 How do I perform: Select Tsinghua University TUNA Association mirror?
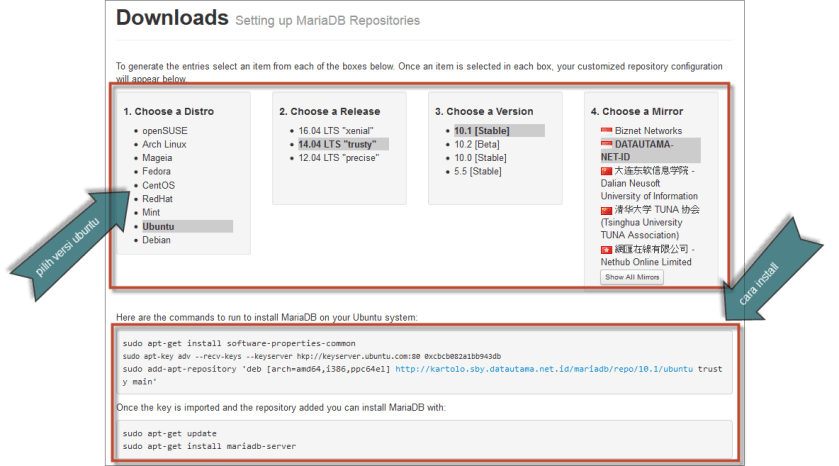point(650,222)
